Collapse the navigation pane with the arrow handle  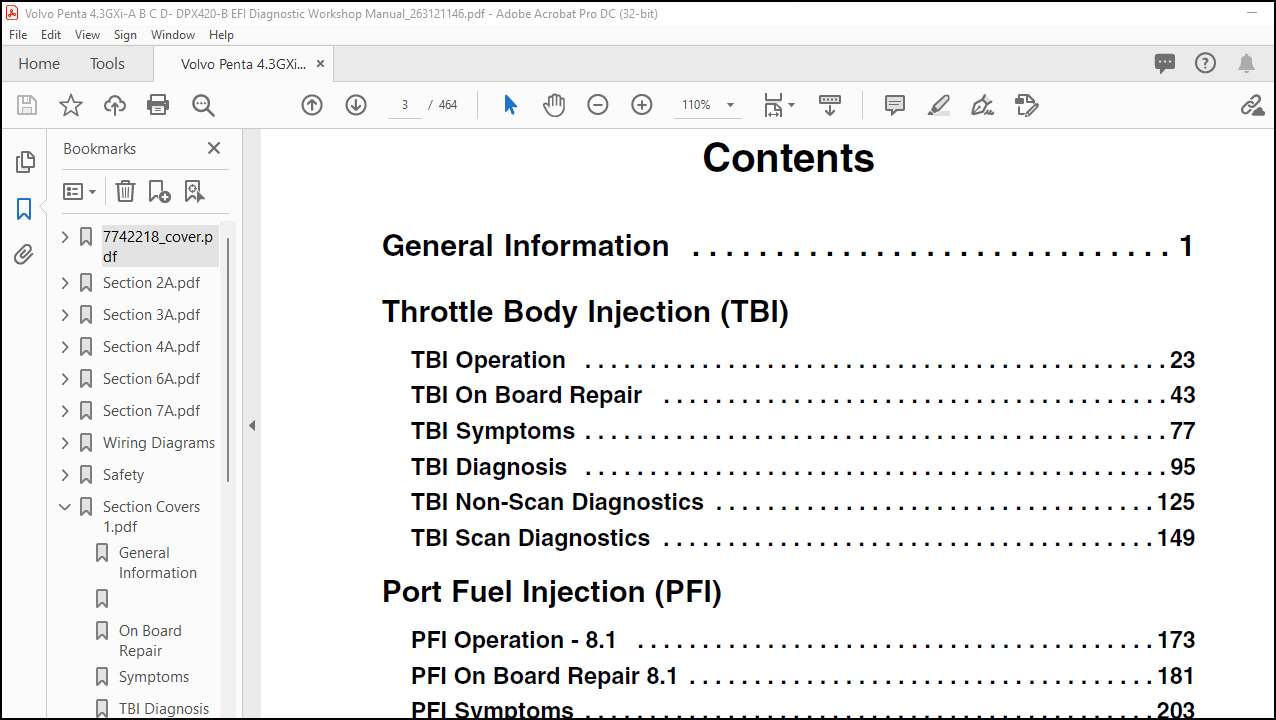[252, 425]
